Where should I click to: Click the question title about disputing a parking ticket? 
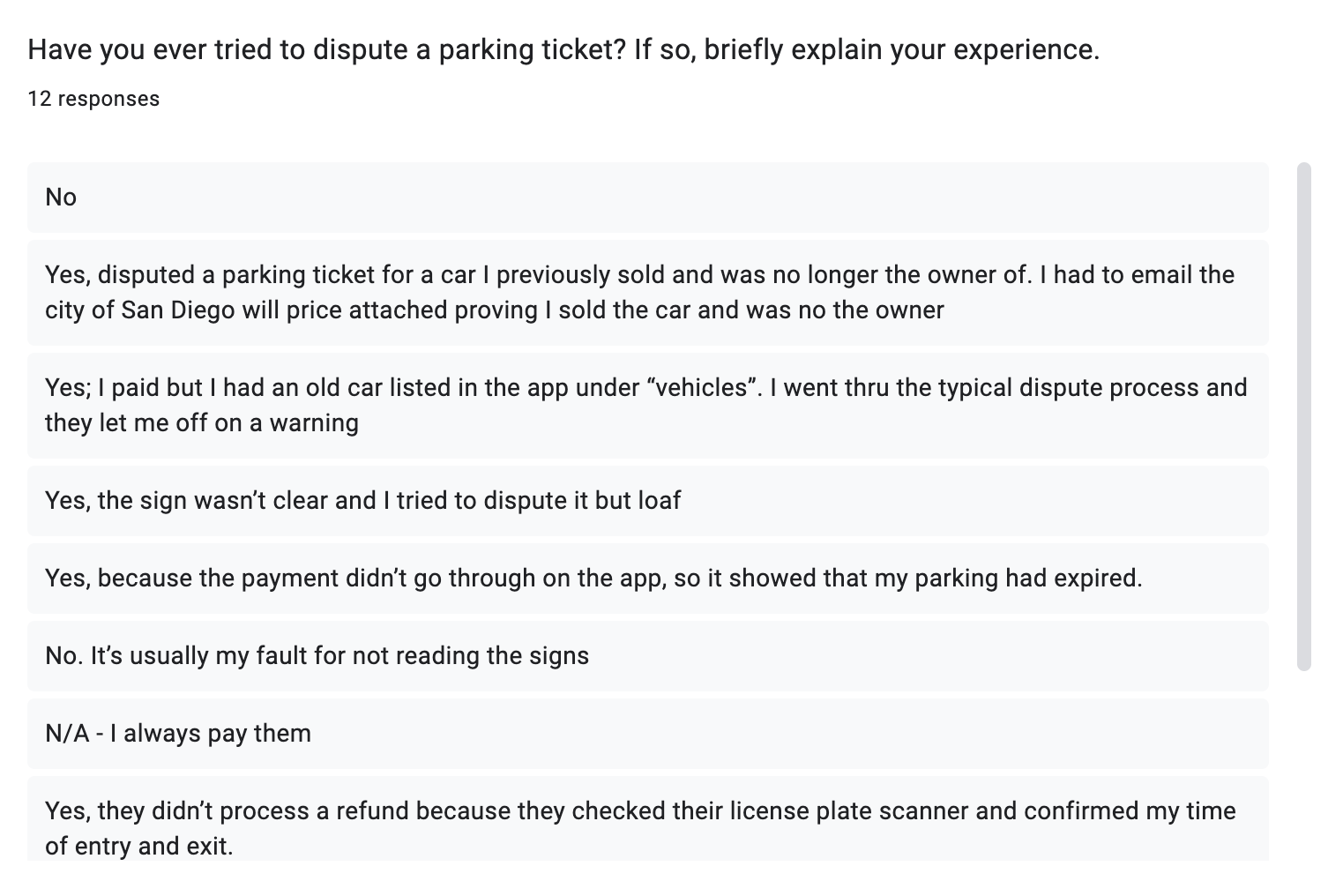click(563, 49)
